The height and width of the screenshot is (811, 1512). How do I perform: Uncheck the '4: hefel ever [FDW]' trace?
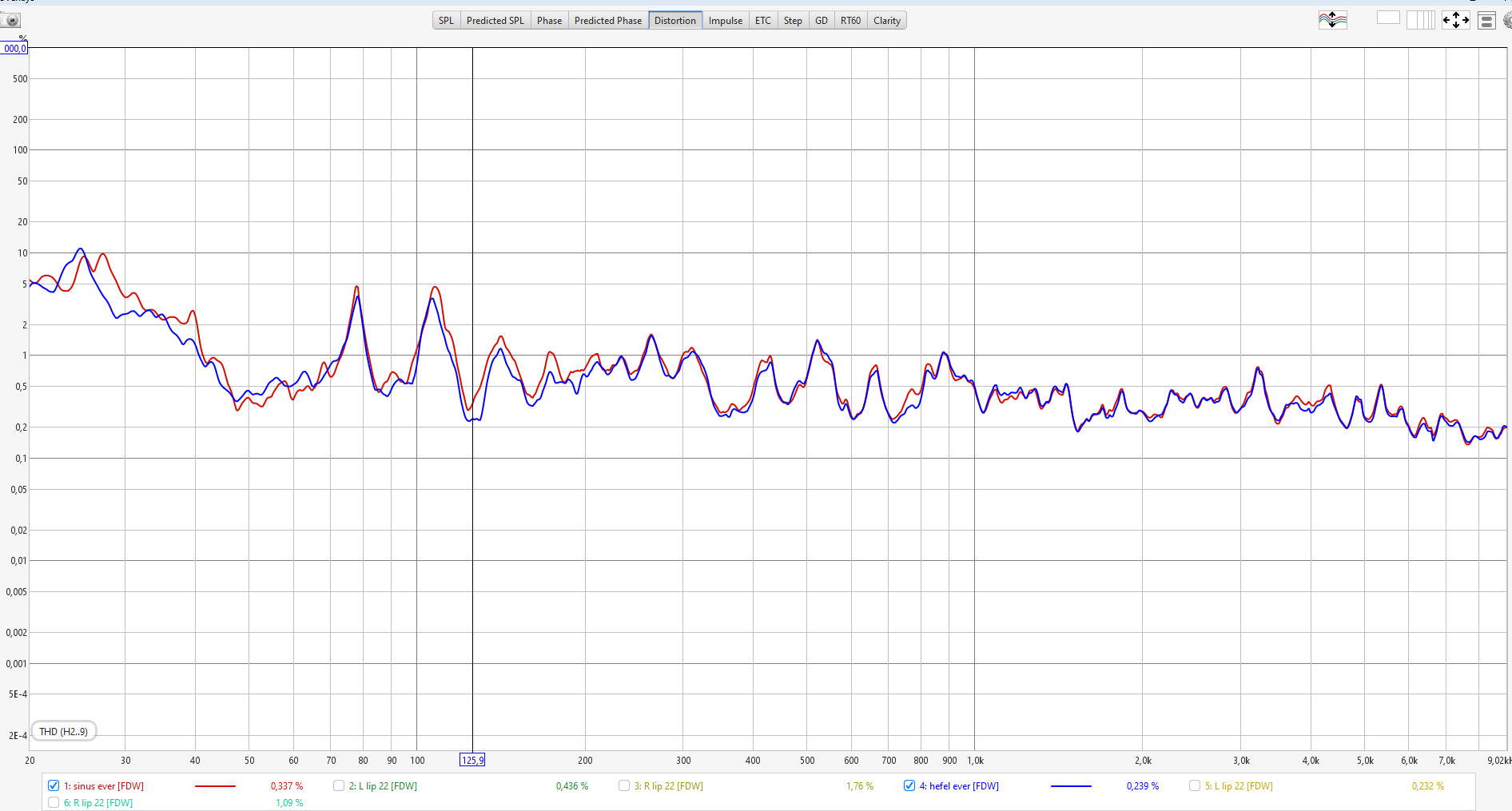point(909,785)
